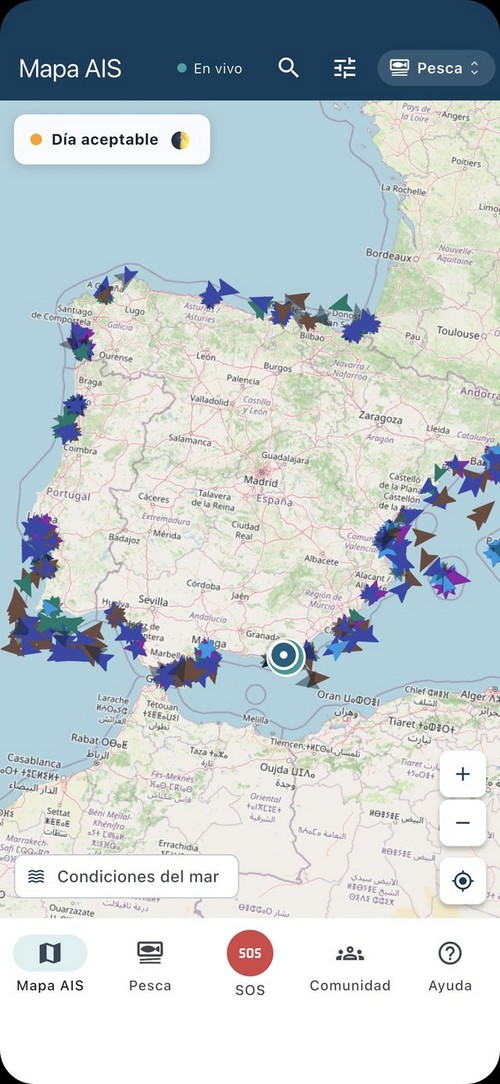Screen dimensions: 500x1084
Task: Select the vessel cluster near Alacant
Action: 373,592
